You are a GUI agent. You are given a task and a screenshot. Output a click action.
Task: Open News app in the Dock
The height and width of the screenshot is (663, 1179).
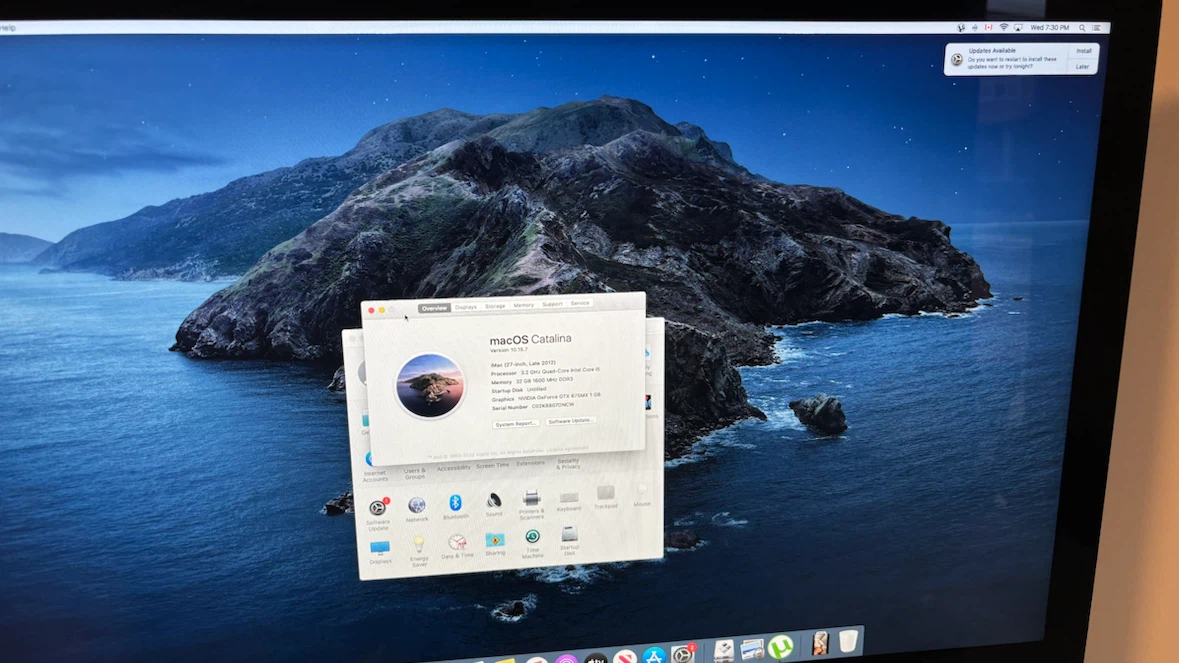[625, 658]
